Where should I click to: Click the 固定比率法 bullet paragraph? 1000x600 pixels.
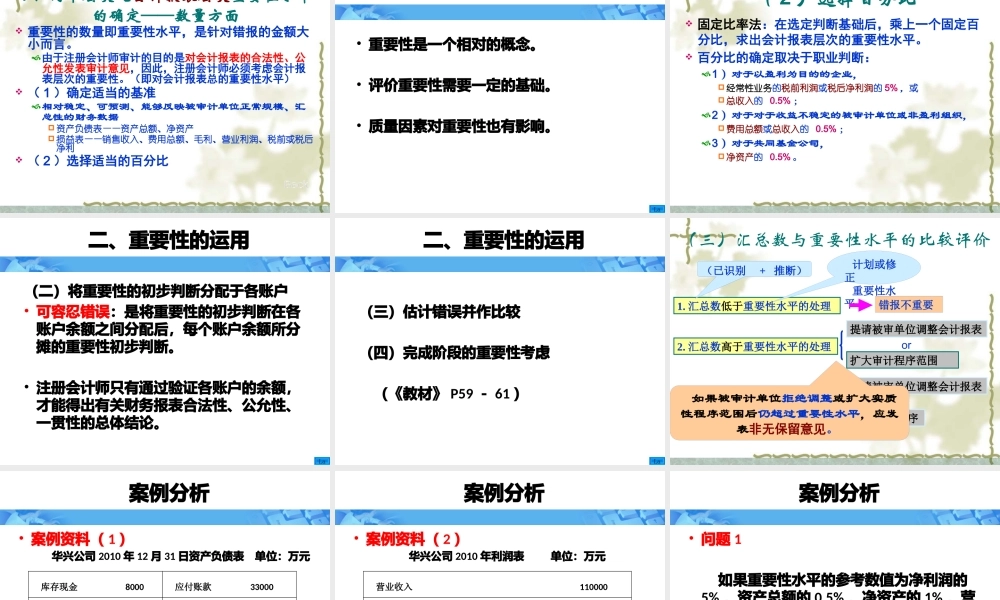point(838,32)
